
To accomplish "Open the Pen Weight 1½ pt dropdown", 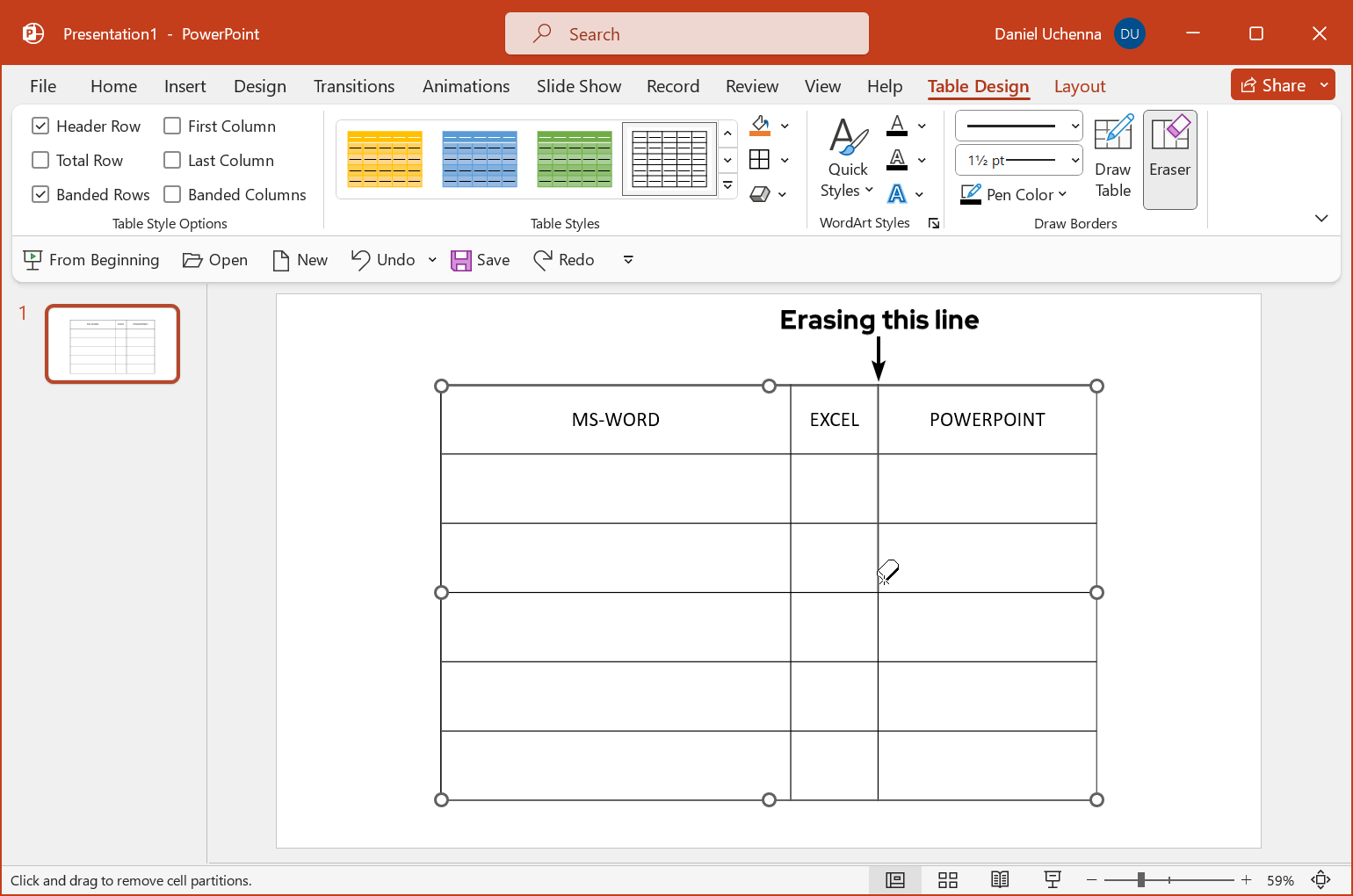I will coord(1018,161).
